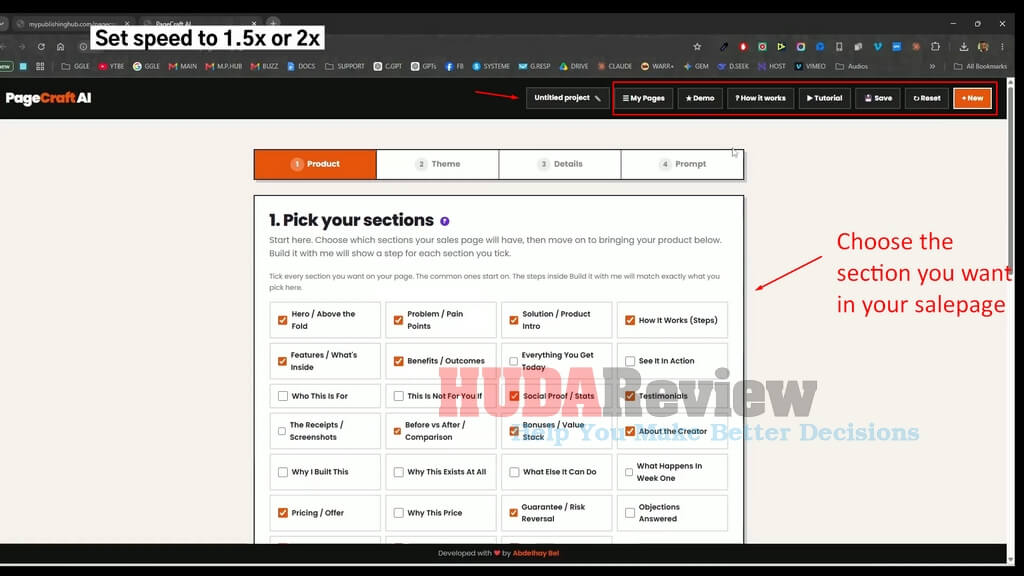Open the Vimeo extension icon in toolbar
This screenshot has width=1024, height=576.
pyautogui.click(x=878, y=47)
